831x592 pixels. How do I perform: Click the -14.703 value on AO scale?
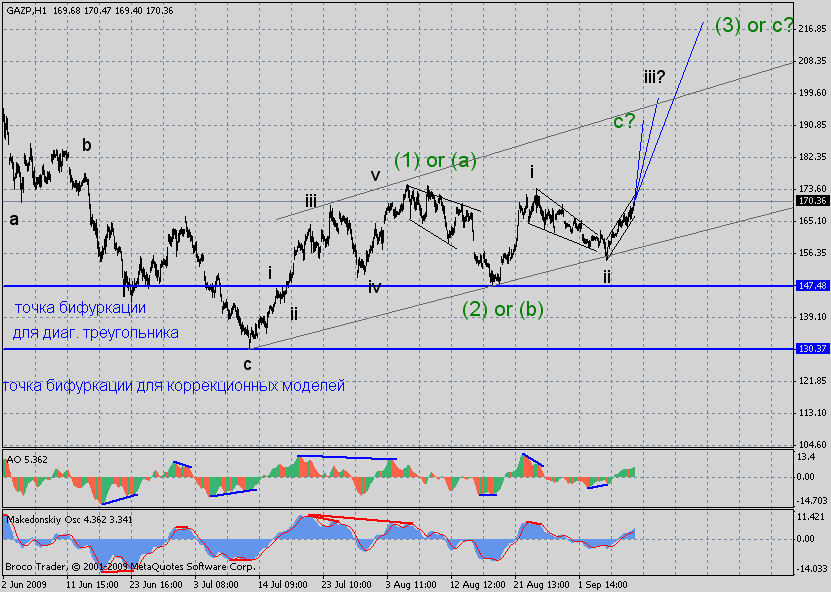812,501
